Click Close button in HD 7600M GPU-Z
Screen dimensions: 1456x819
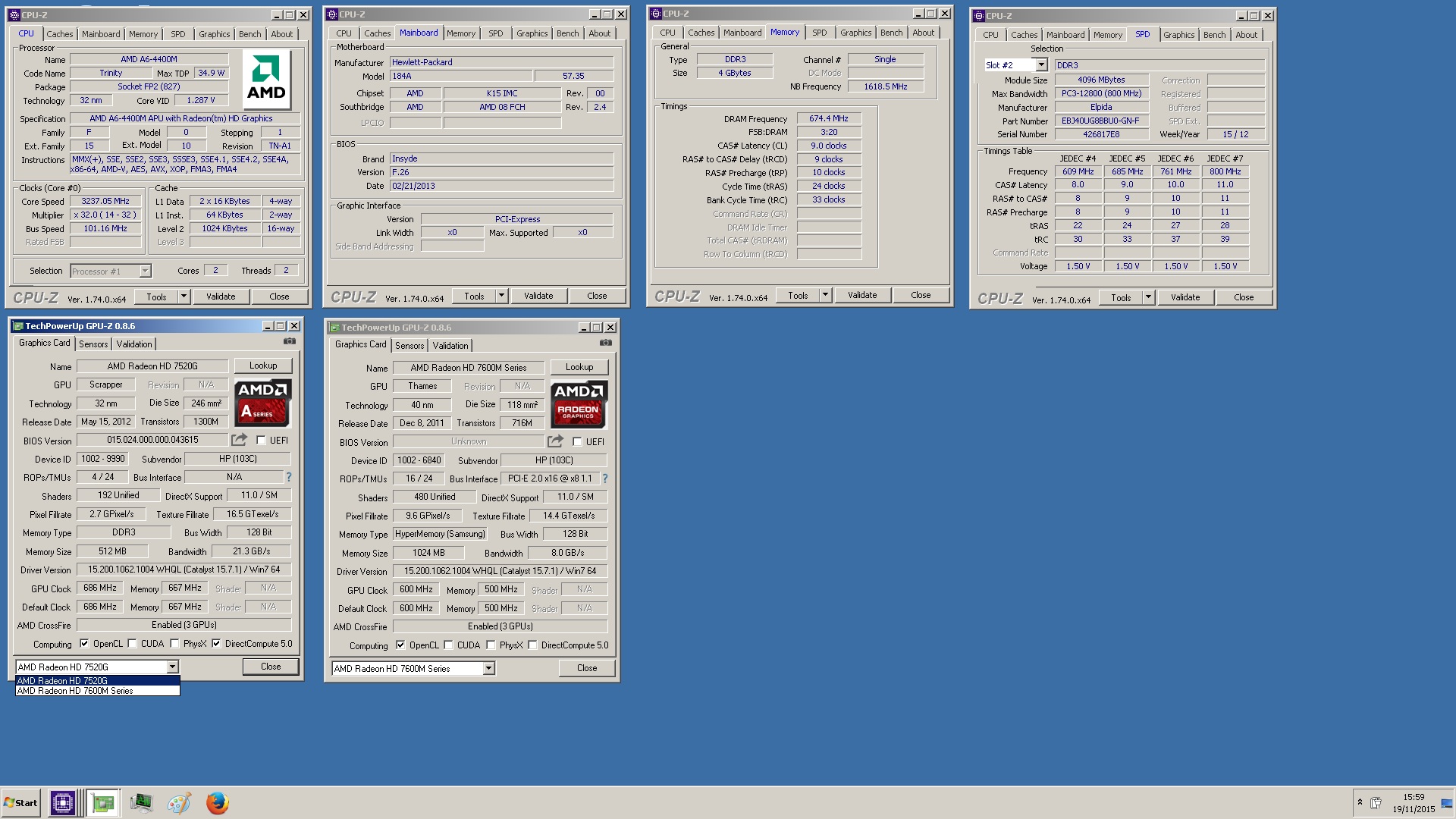click(x=587, y=668)
